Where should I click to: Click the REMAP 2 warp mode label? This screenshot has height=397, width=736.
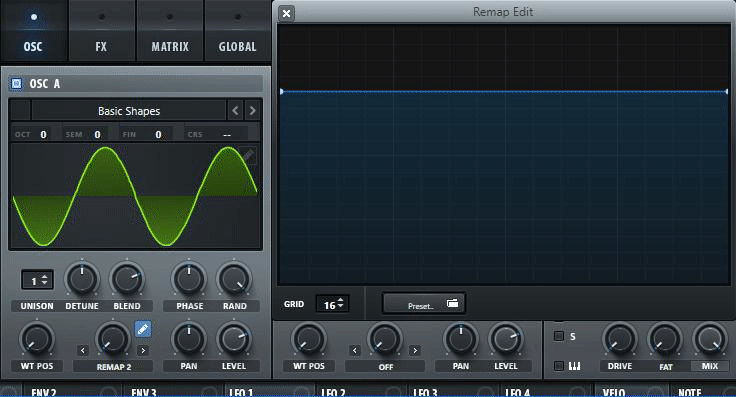[x=114, y=366]
